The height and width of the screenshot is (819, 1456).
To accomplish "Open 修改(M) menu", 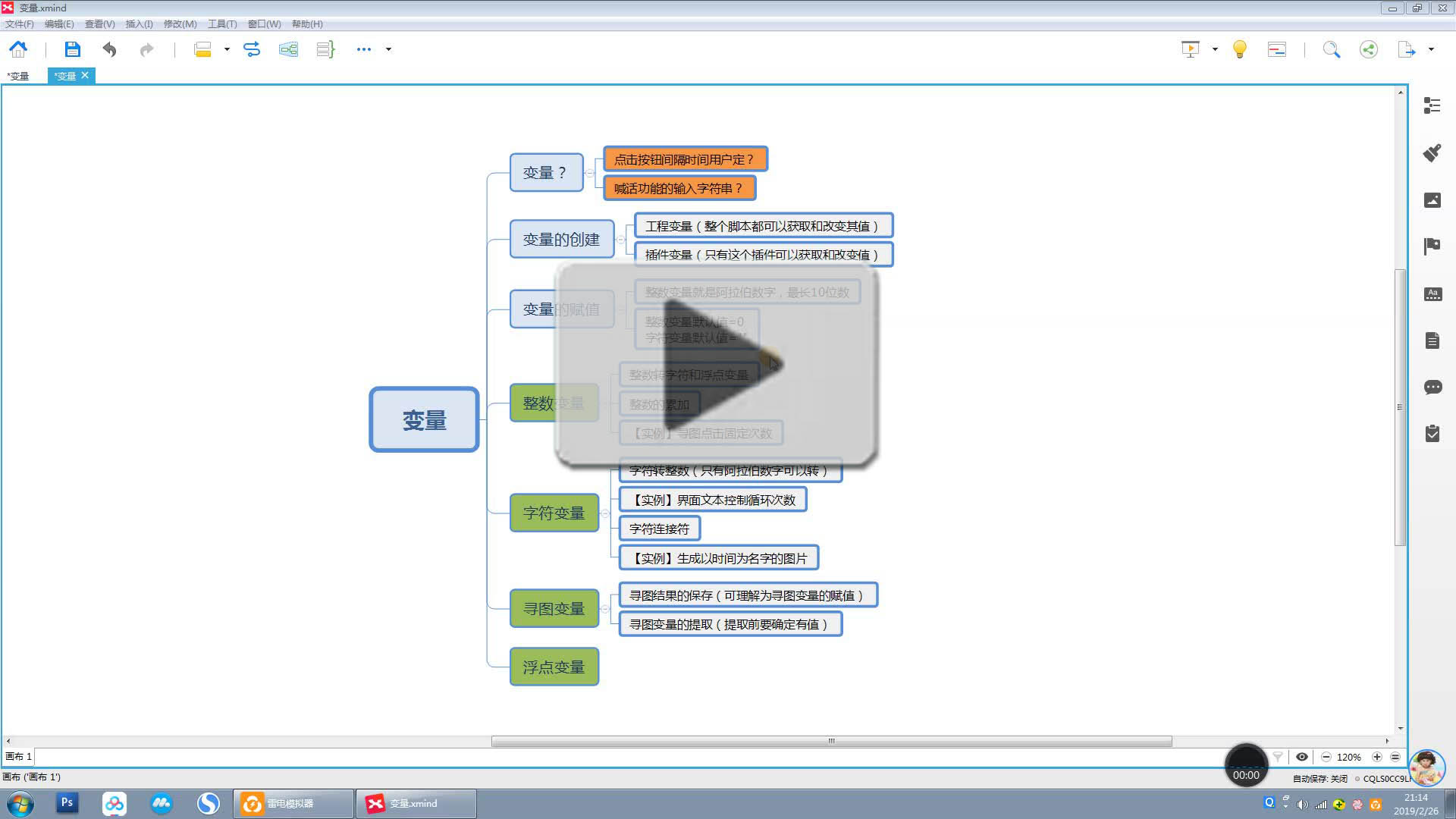I will (180, 24).
